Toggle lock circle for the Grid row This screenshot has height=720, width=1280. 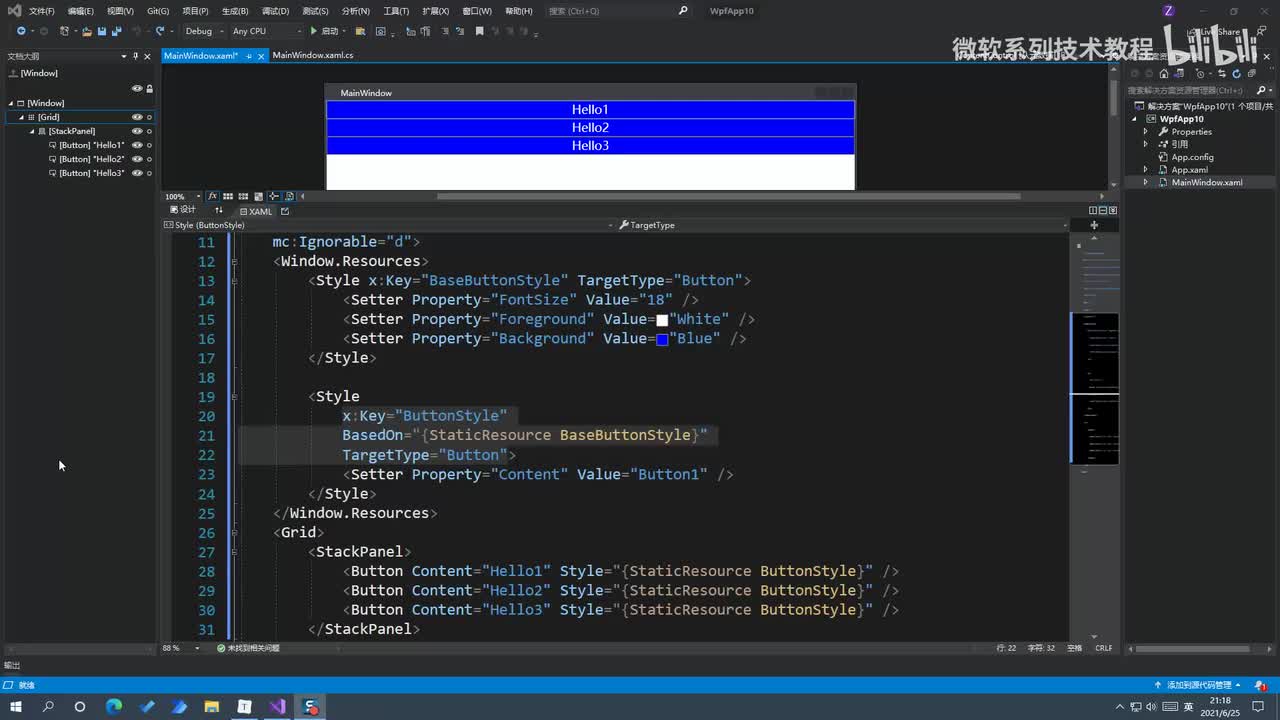tap(149, 117)
